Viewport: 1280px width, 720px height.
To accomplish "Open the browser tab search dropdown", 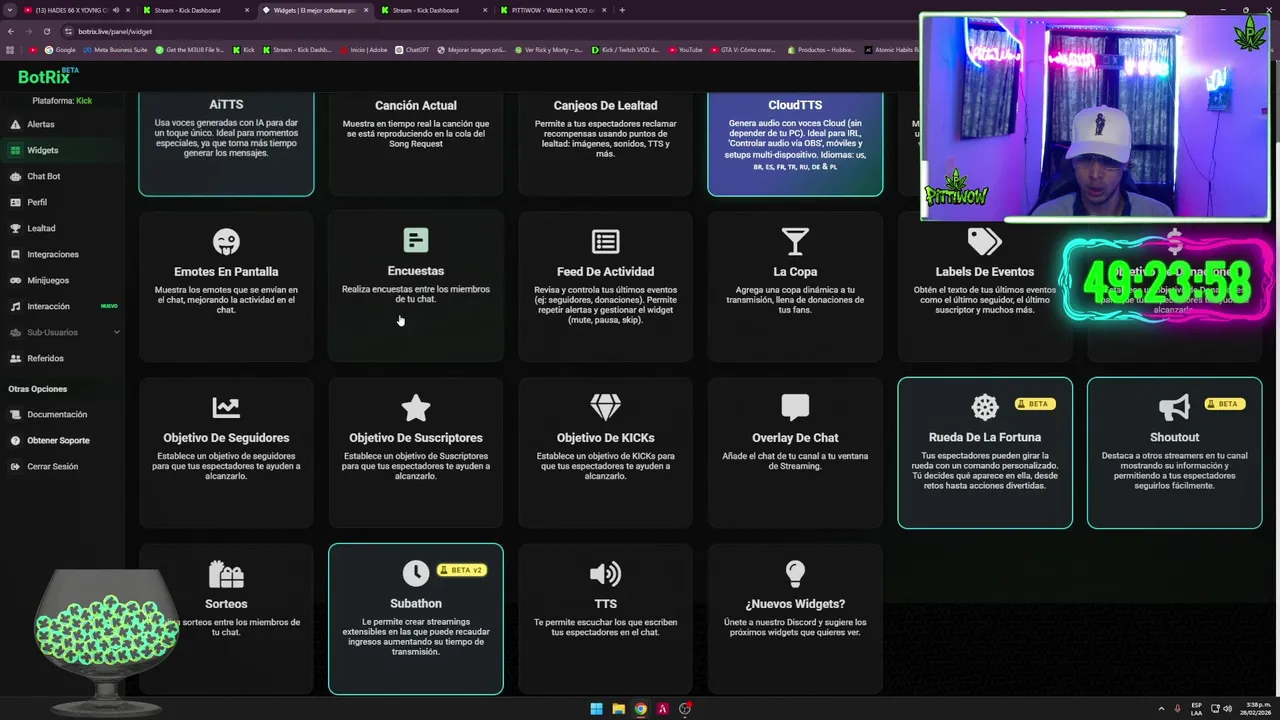I will (8, 10).
